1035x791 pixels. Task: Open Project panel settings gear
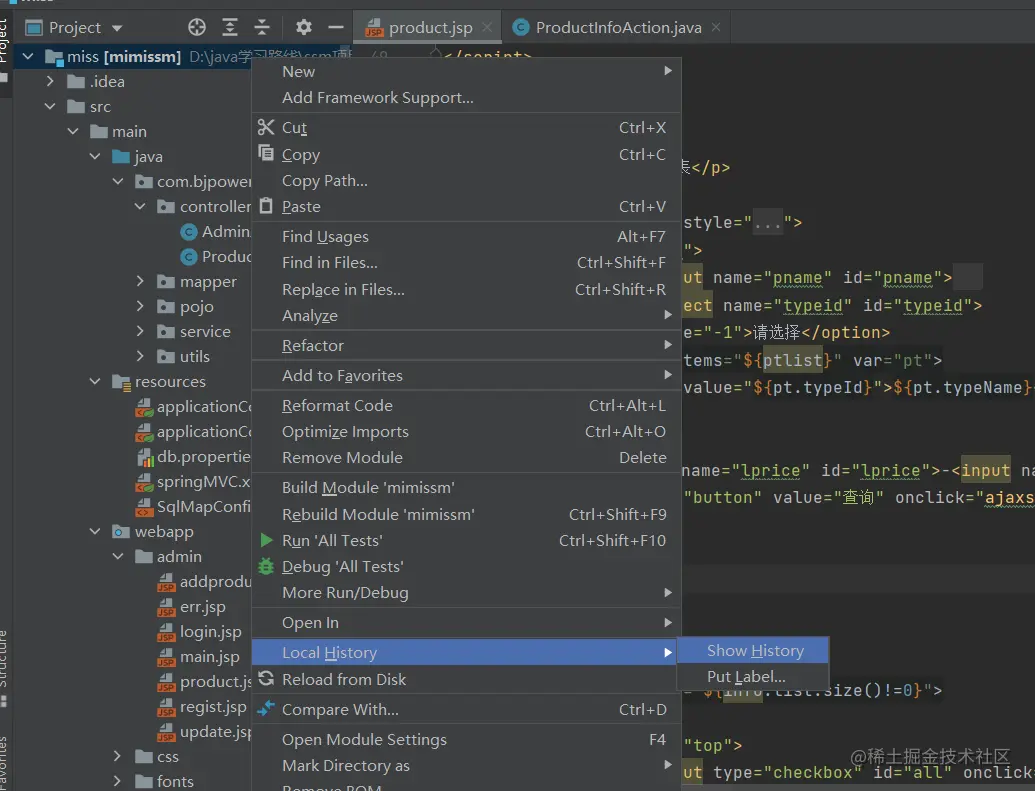tap(304, 27)
